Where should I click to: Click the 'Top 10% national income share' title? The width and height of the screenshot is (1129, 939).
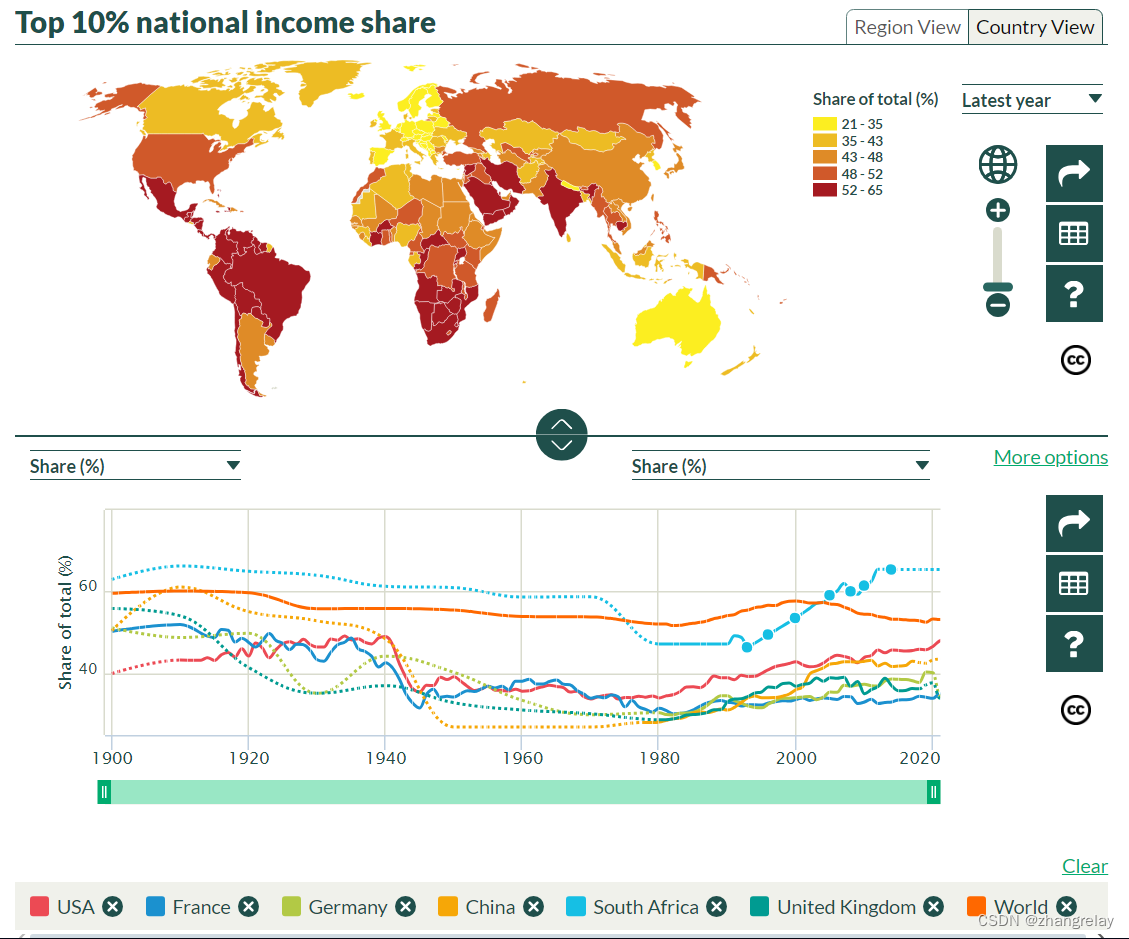(225, 22)
